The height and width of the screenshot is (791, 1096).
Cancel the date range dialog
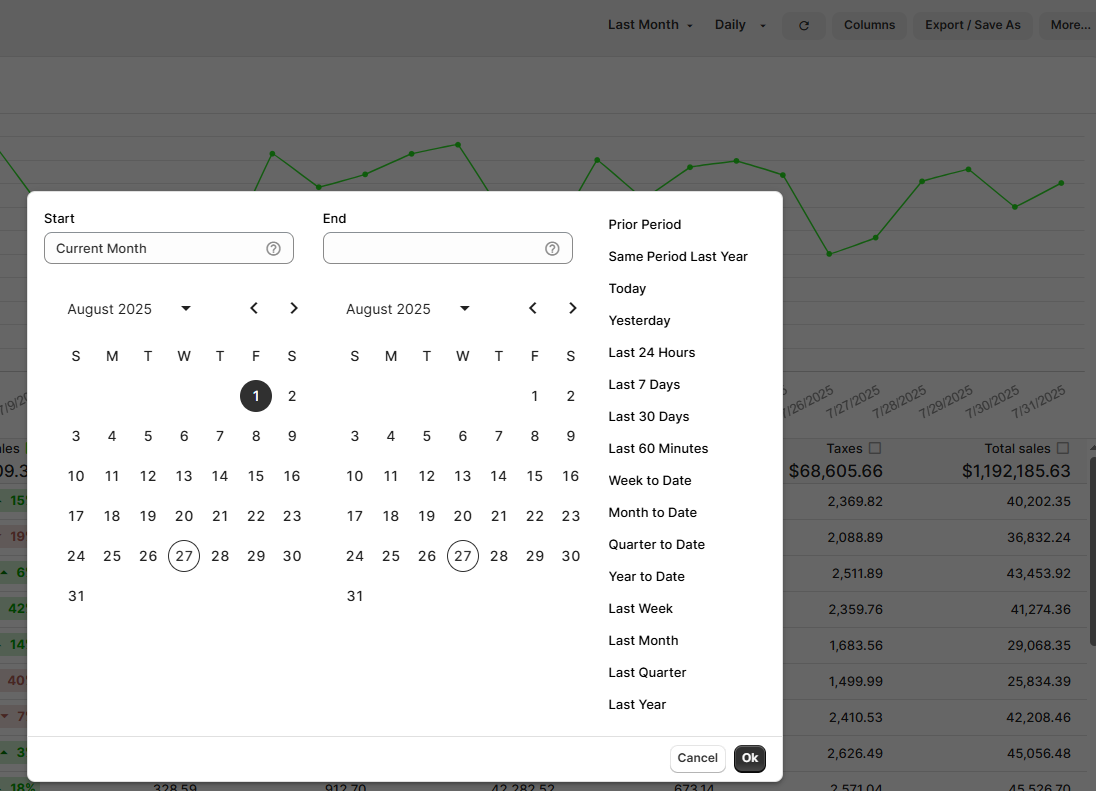pos(697,758)
